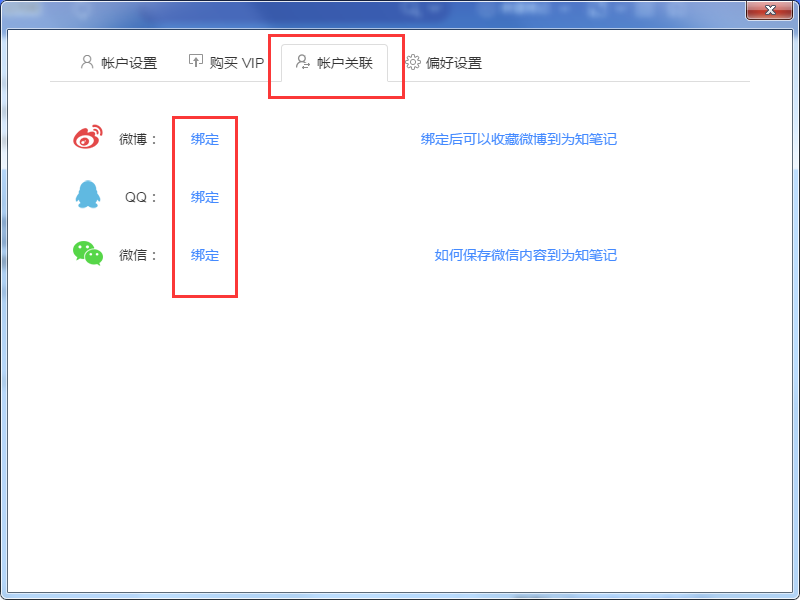Click the green WeChat icon
800x600 pixels.
coord(87,254)
